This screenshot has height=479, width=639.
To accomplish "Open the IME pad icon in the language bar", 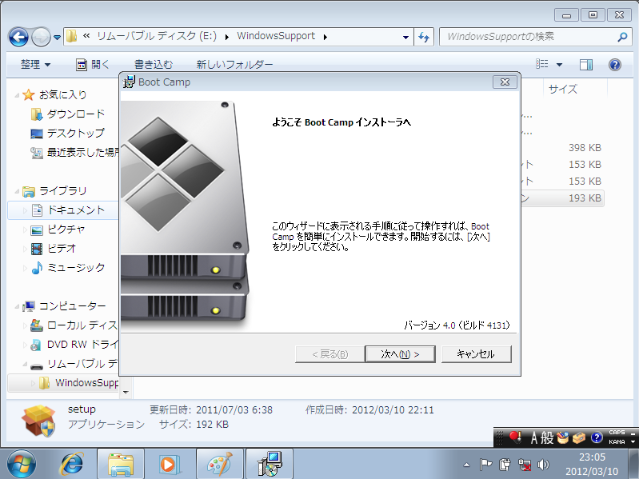I will (562, 438).
